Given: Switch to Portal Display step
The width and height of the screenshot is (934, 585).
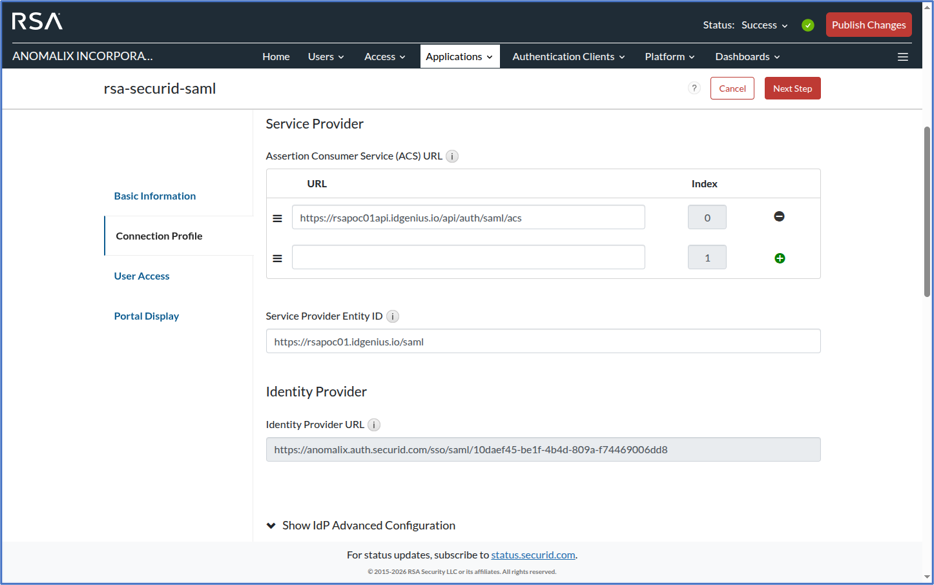Looking at the screenshot, I should 147,316.
